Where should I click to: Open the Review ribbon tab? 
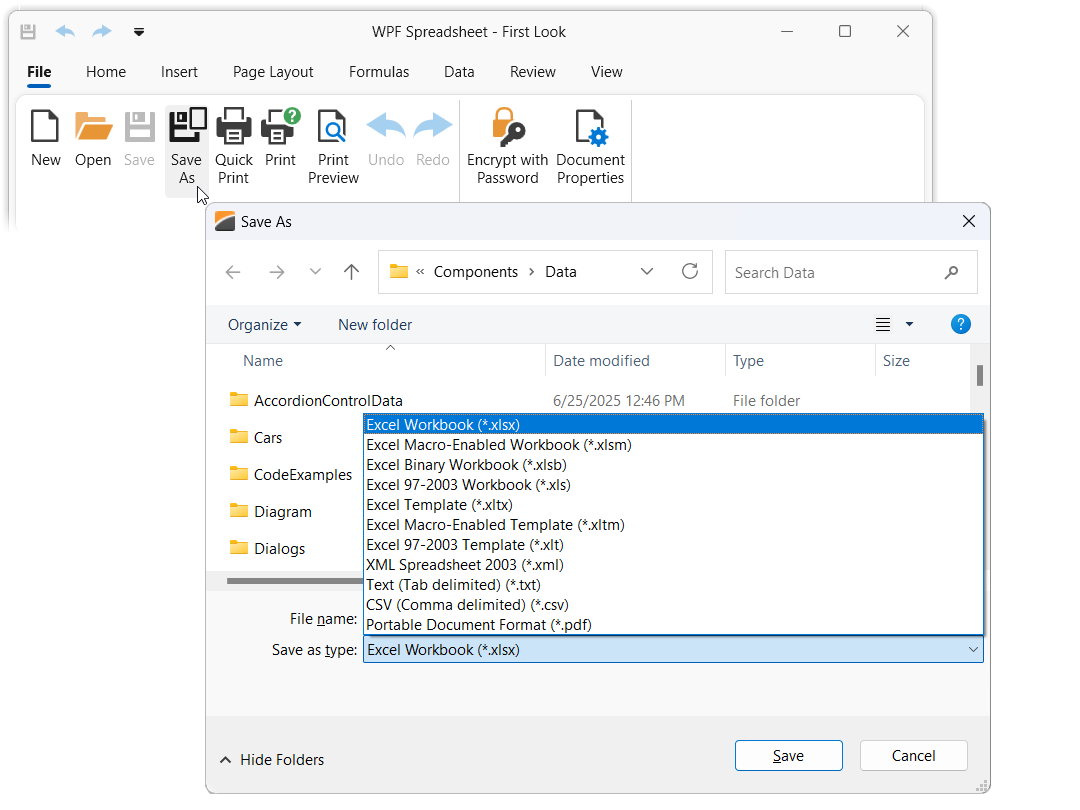(x=532, y=72)
